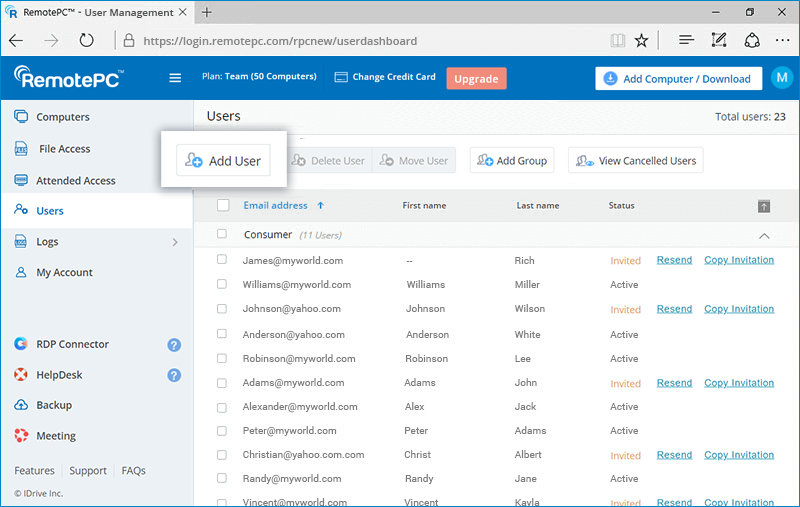800x507 pixels.
Task: Open a new browser tab
Action: click(x=207, y=12)
